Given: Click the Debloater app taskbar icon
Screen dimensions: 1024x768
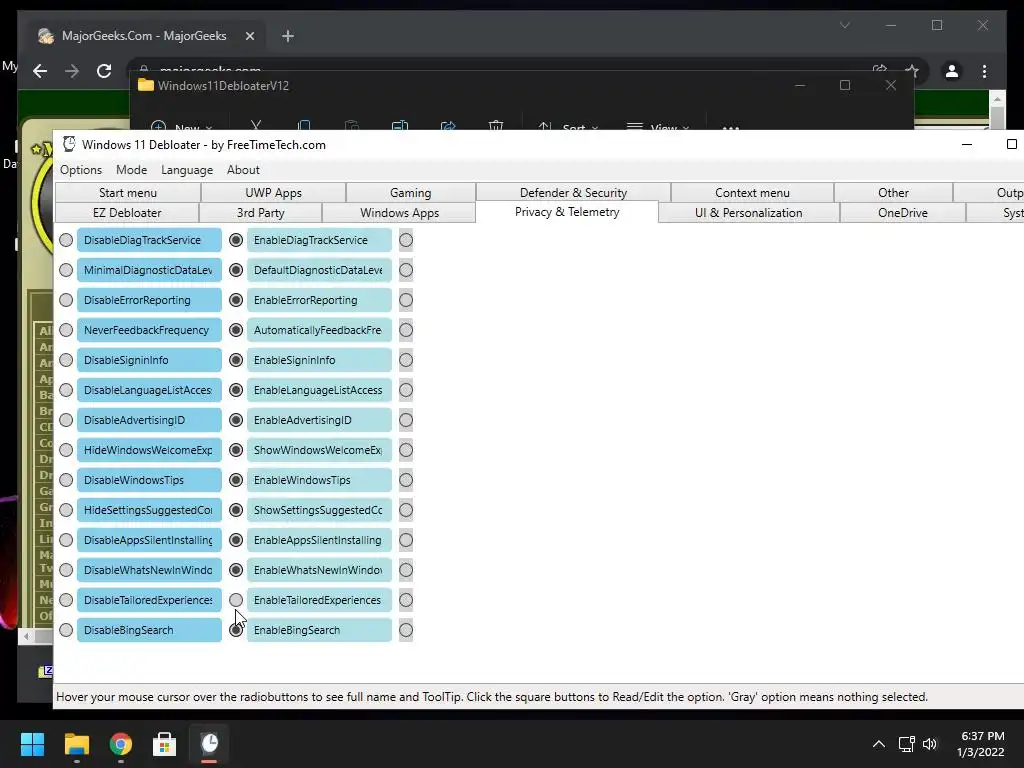Looking at the screenshot, I should (209, 744).
